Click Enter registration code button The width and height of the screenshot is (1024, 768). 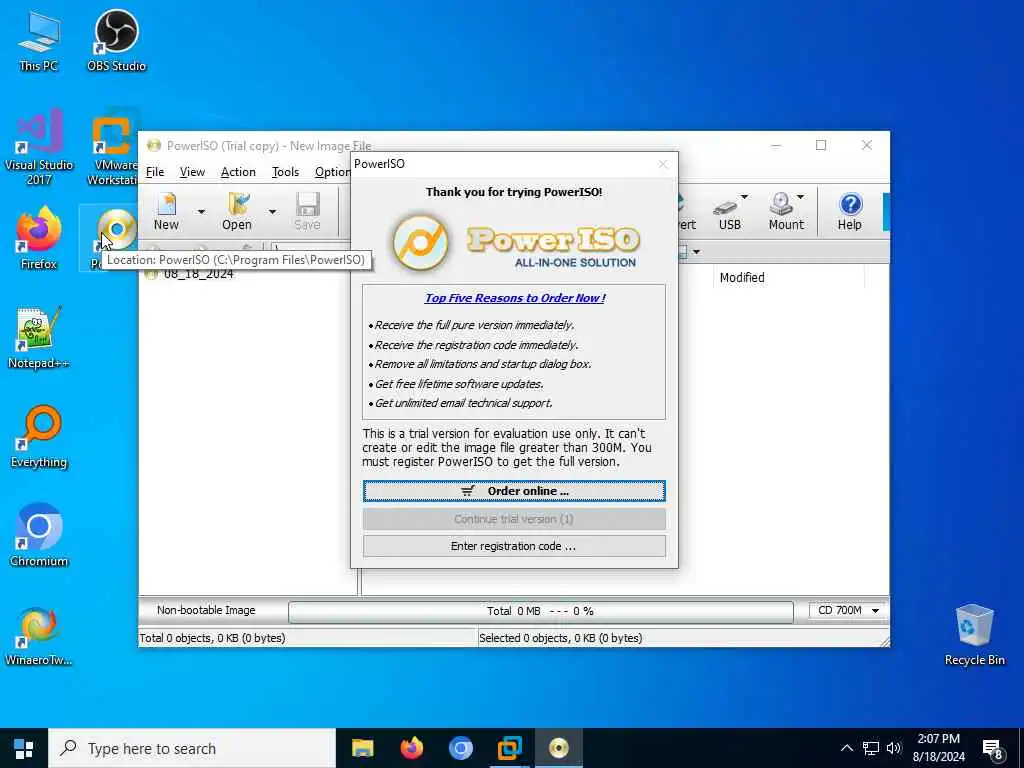(514, 546)
